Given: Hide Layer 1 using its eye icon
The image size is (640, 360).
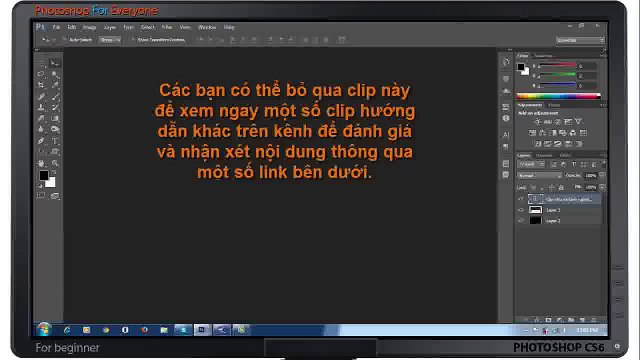Looking at the screenshot, I should point(521,210).
